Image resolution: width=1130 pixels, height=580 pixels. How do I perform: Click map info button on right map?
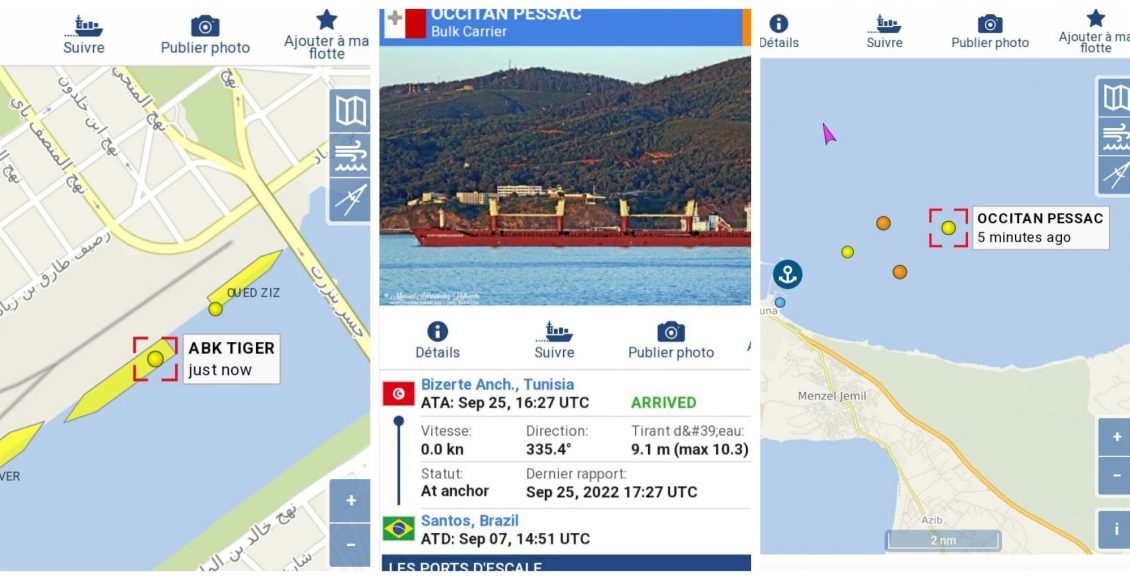tap(1116, 530)
